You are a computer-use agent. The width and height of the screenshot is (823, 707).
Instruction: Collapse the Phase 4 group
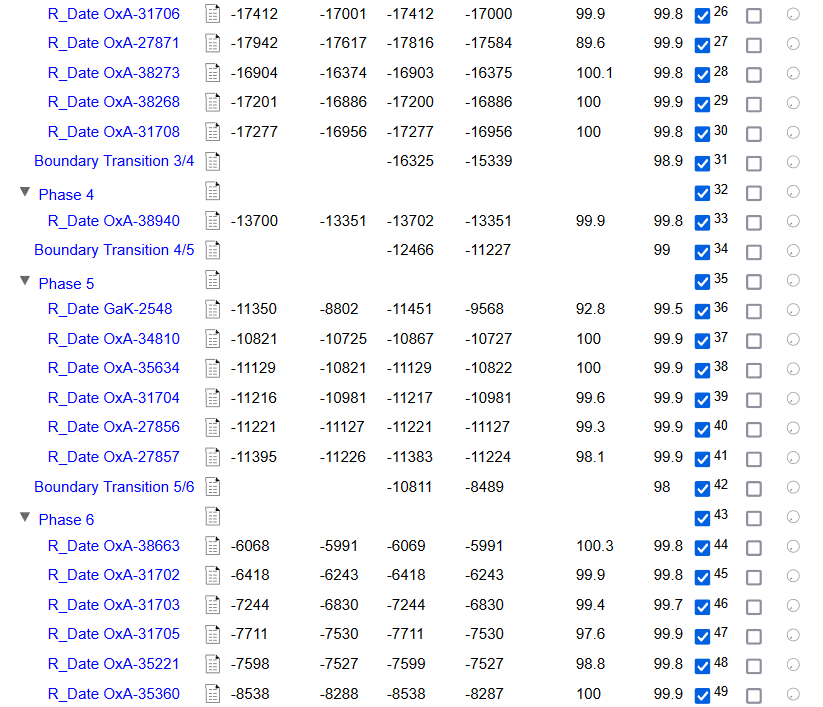(25, 192)
